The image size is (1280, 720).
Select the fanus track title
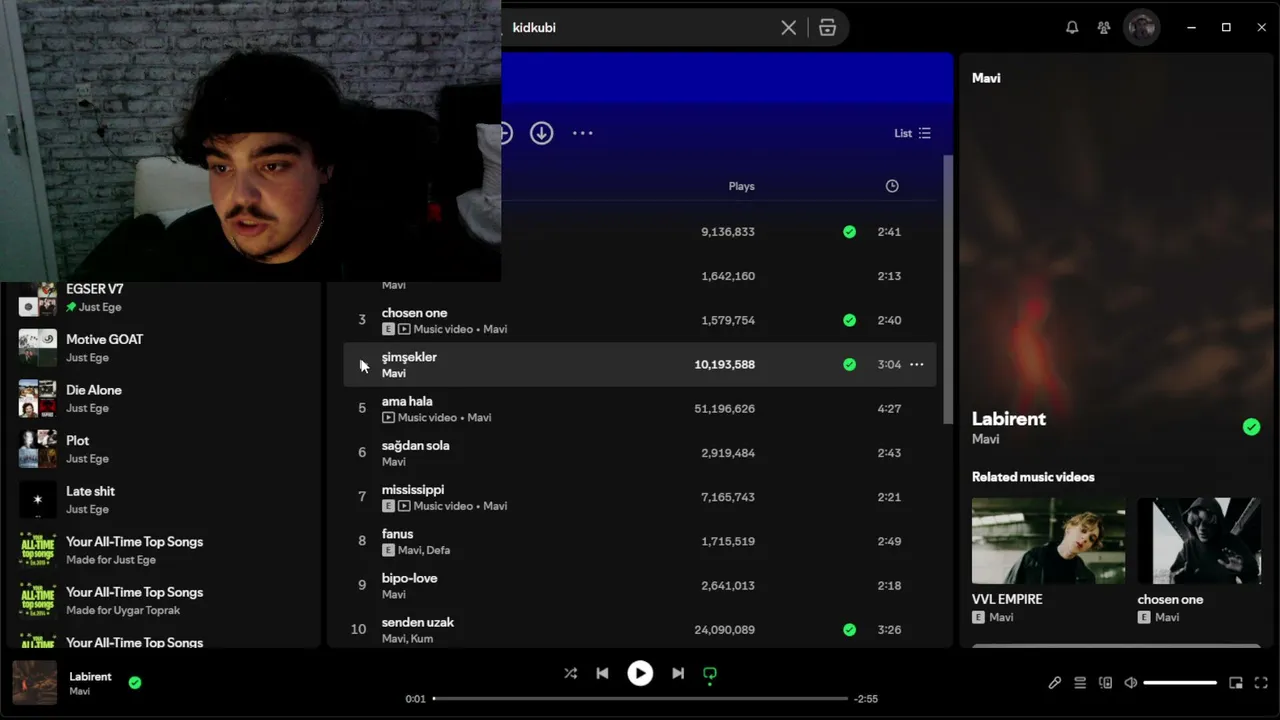click(x=397, y=534)
